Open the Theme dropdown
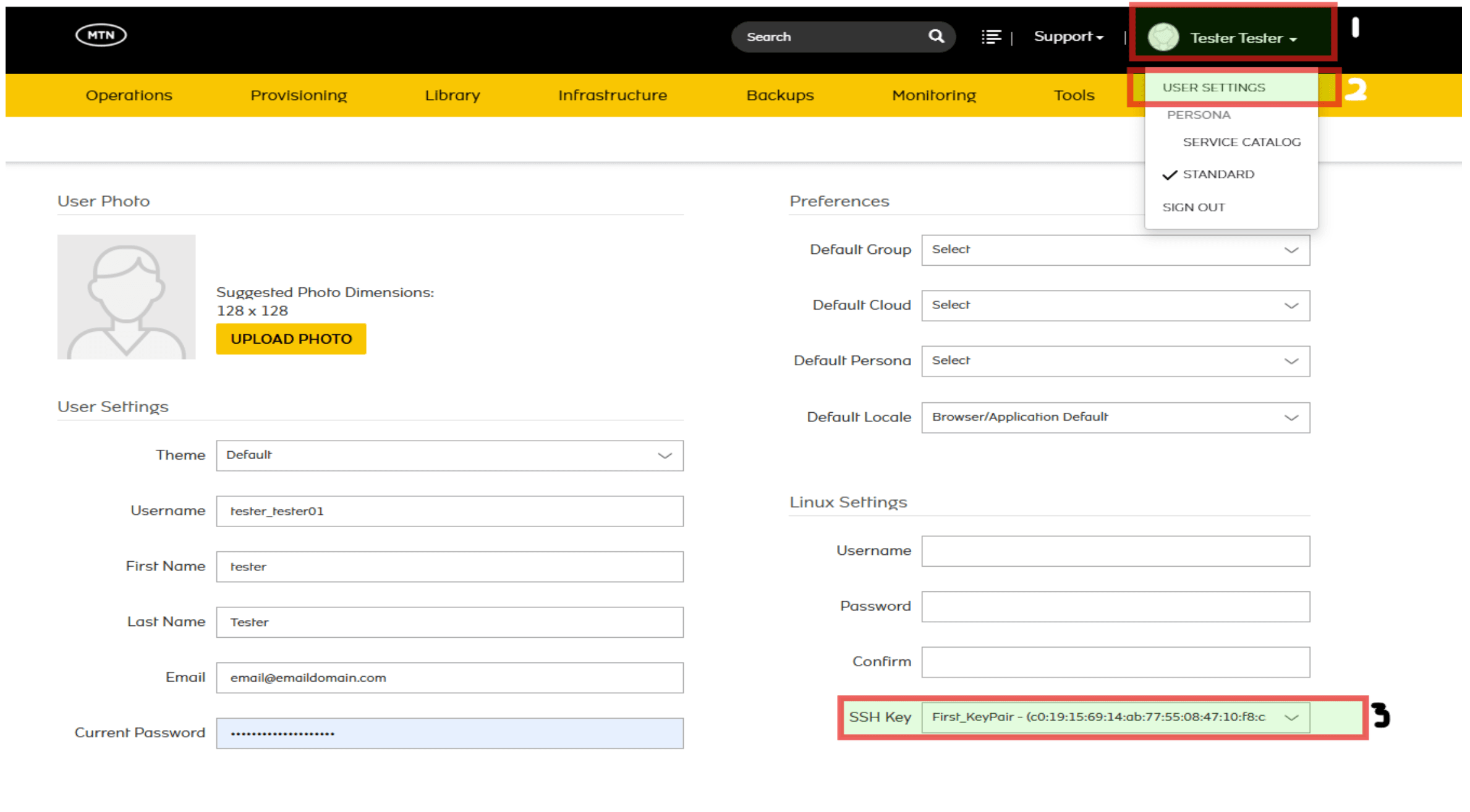The width and height of the screenshot is (1470, 812). point(449,455)
